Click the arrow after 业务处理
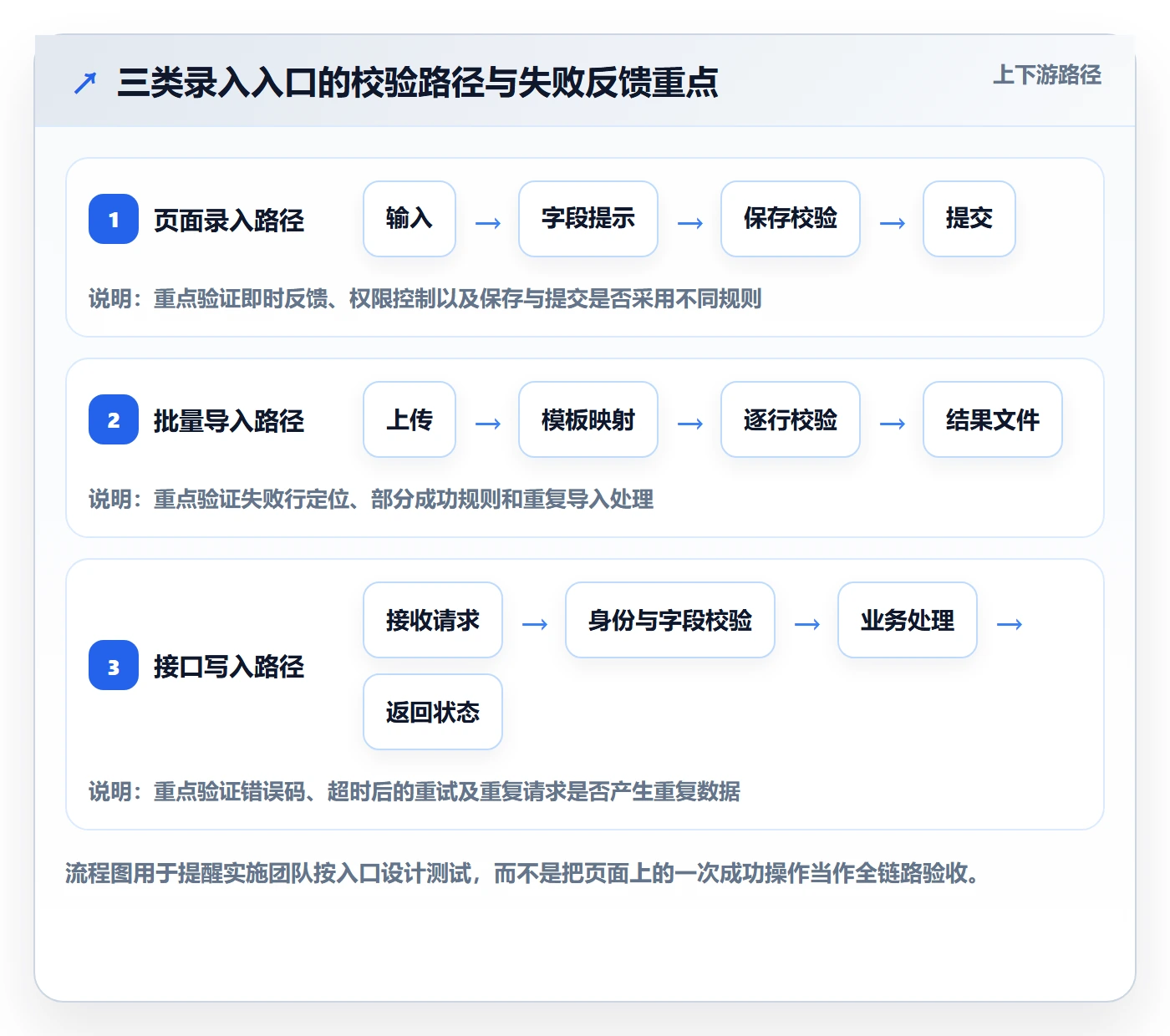 pos(1010,624)
